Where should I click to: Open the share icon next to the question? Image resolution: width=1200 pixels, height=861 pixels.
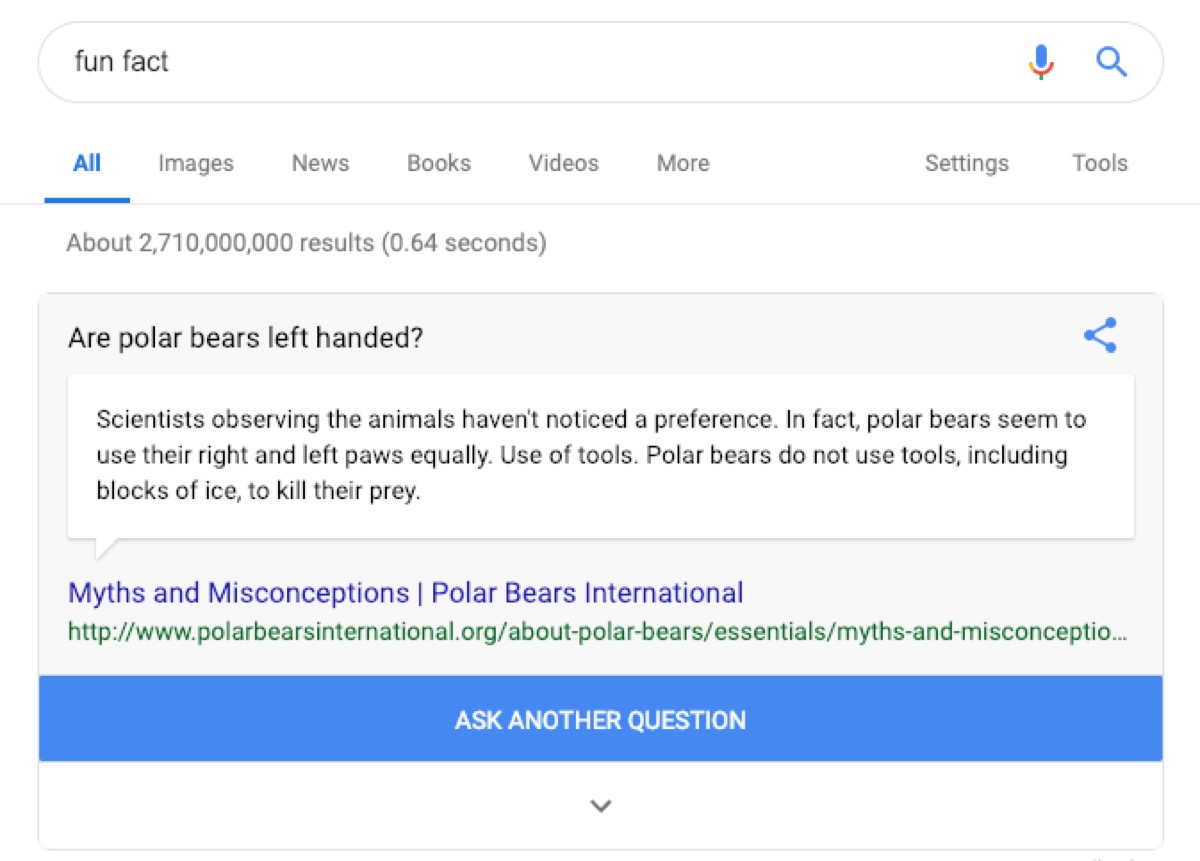tap(1100, 335)
